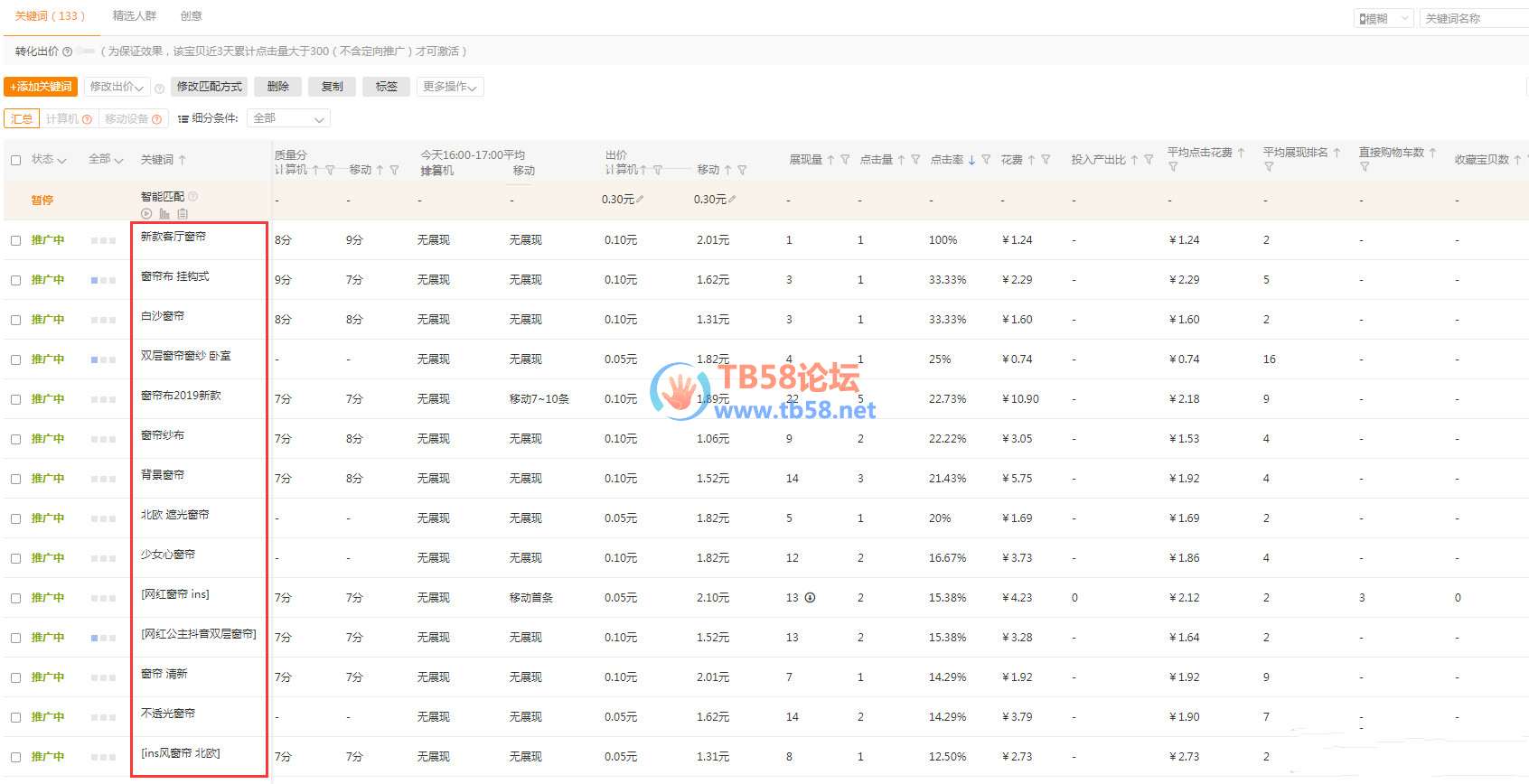1529x784 pixels.
Task: Toggle the 转化出价 switch
Action: [x=86, y=51]
